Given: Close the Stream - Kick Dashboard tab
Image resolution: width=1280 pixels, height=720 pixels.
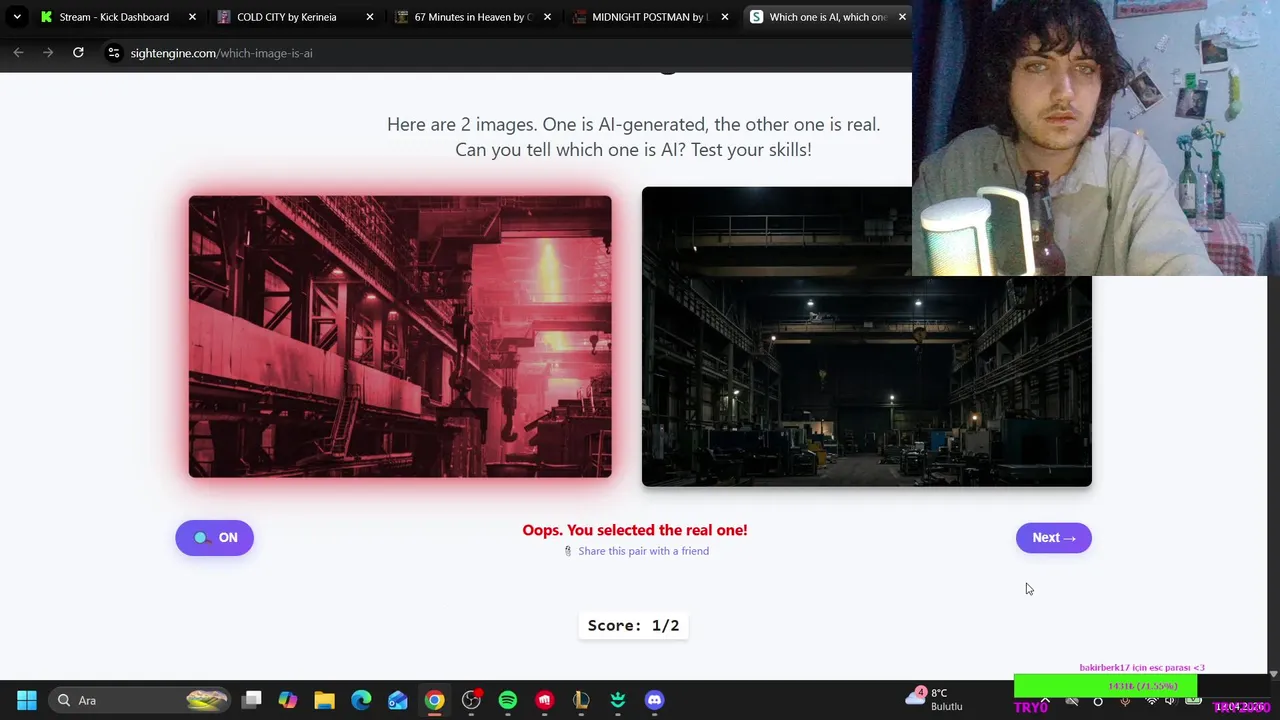Looking at the screenshot, I should click(x=193, y=17).
